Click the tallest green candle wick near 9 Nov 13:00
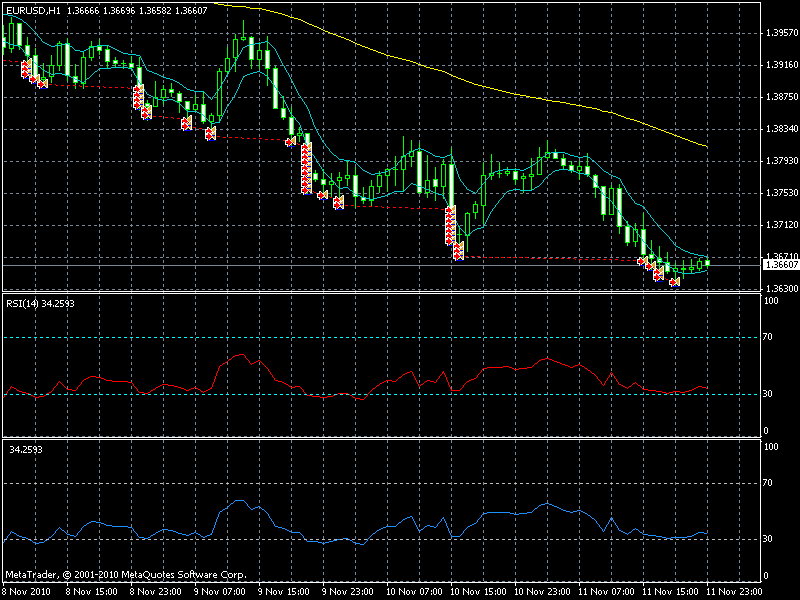 (243, 31)
